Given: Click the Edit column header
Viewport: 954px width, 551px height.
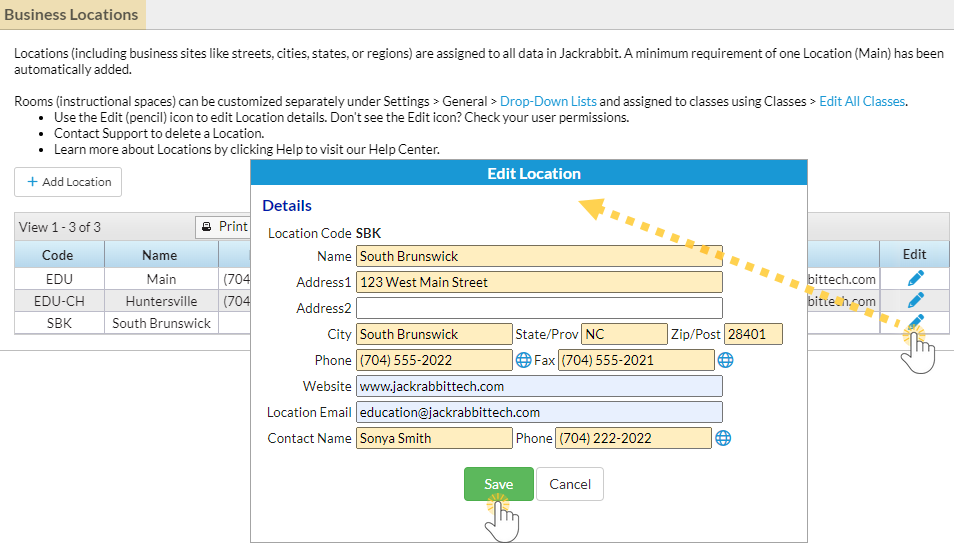Looking at the screenshot, I should click(914, 254).
